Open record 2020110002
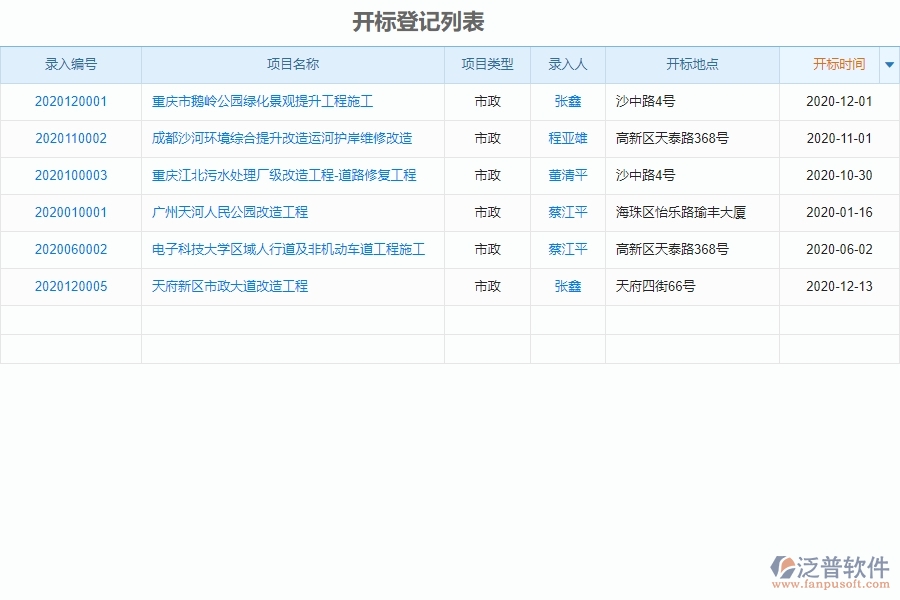 pos(72,139)
